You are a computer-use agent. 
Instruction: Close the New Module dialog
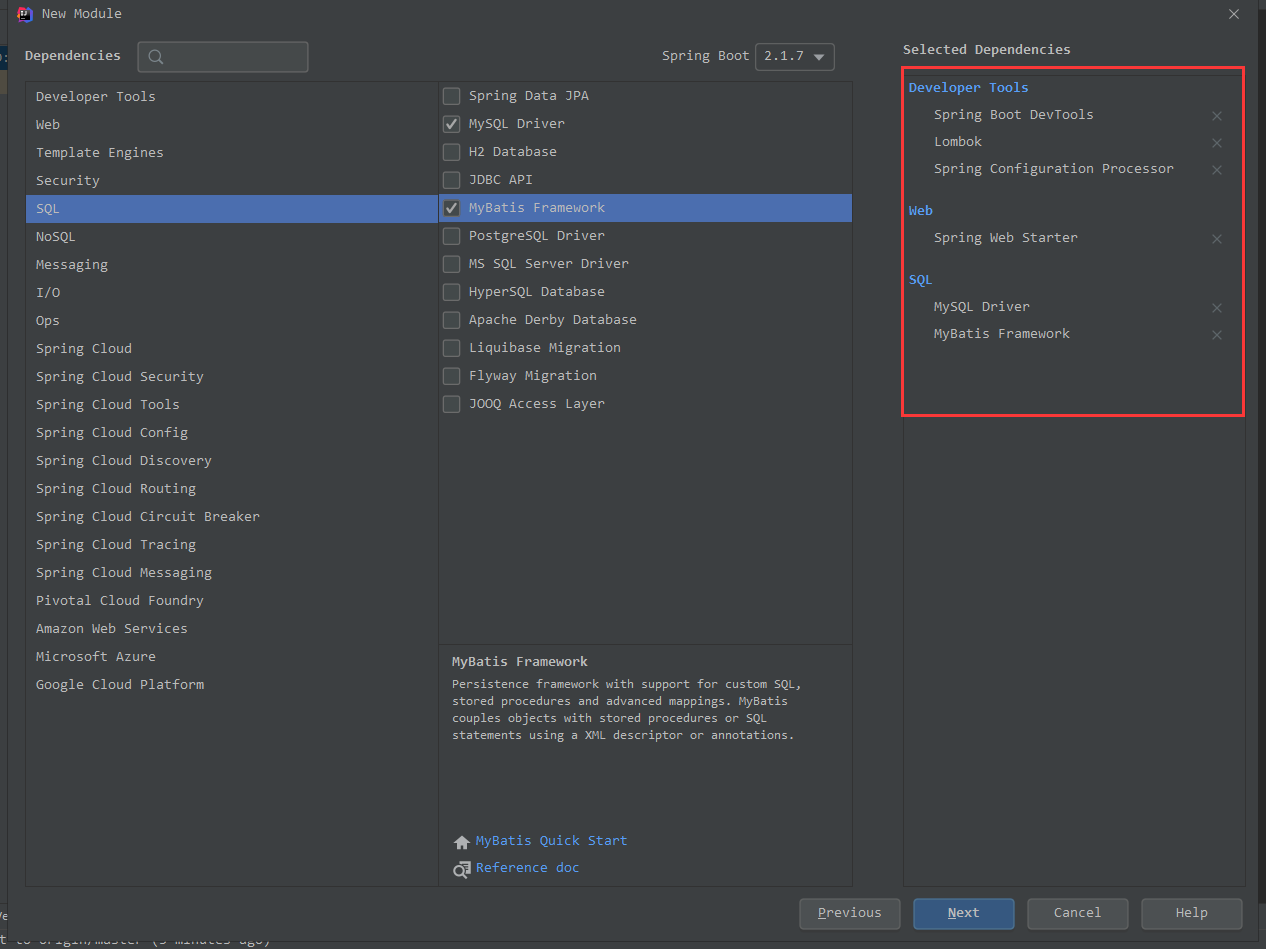[x=1233, y=14]
